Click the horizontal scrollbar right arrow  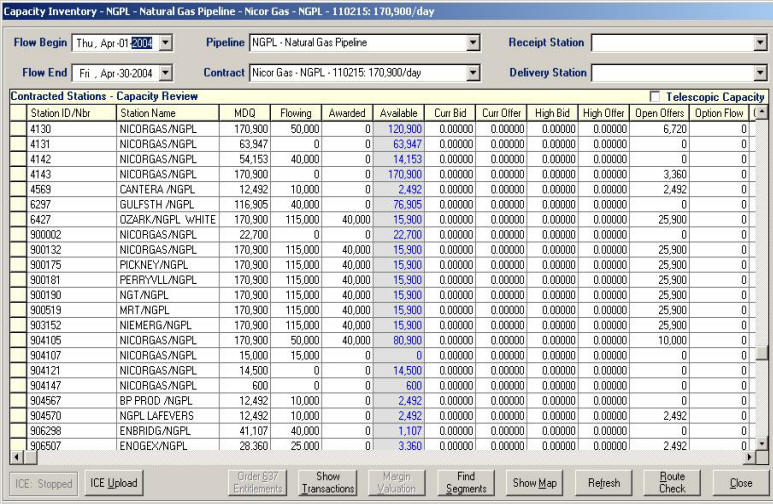point(749,457)
